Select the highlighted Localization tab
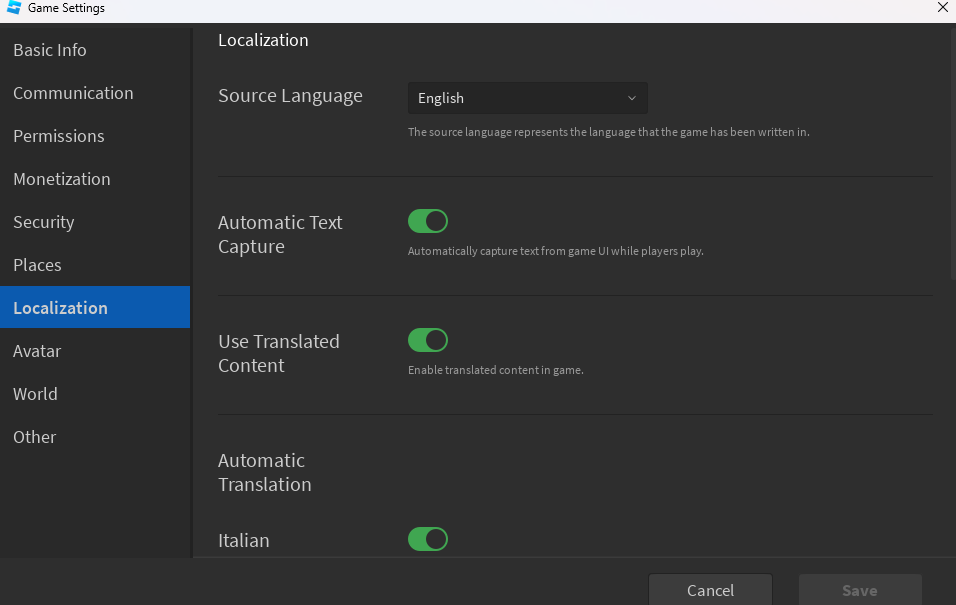This screenshot has width=956, height=605. coord(95,307)
